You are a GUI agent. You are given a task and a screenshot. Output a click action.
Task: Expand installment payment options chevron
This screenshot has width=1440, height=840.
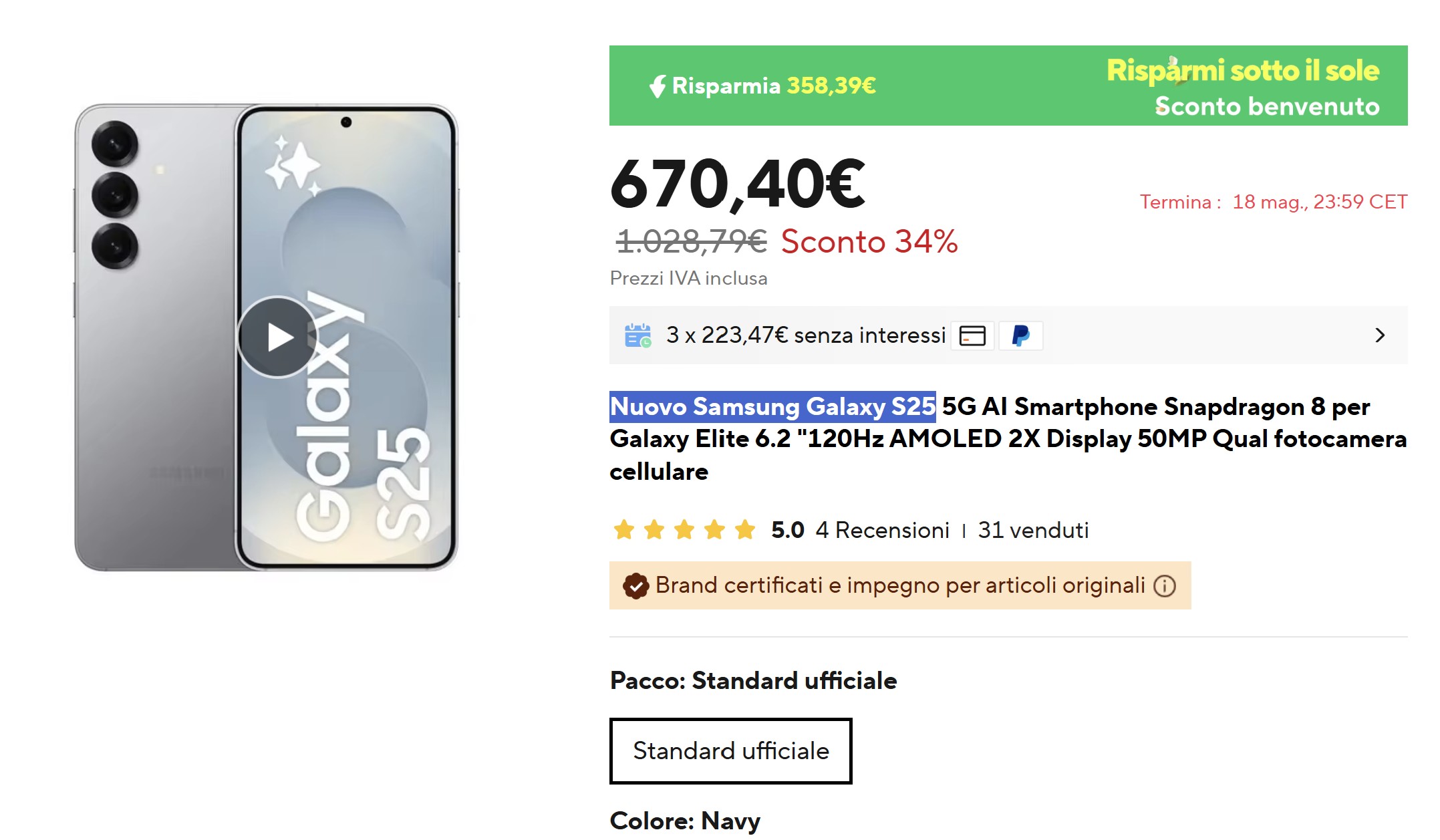[x=1380, y=335]
